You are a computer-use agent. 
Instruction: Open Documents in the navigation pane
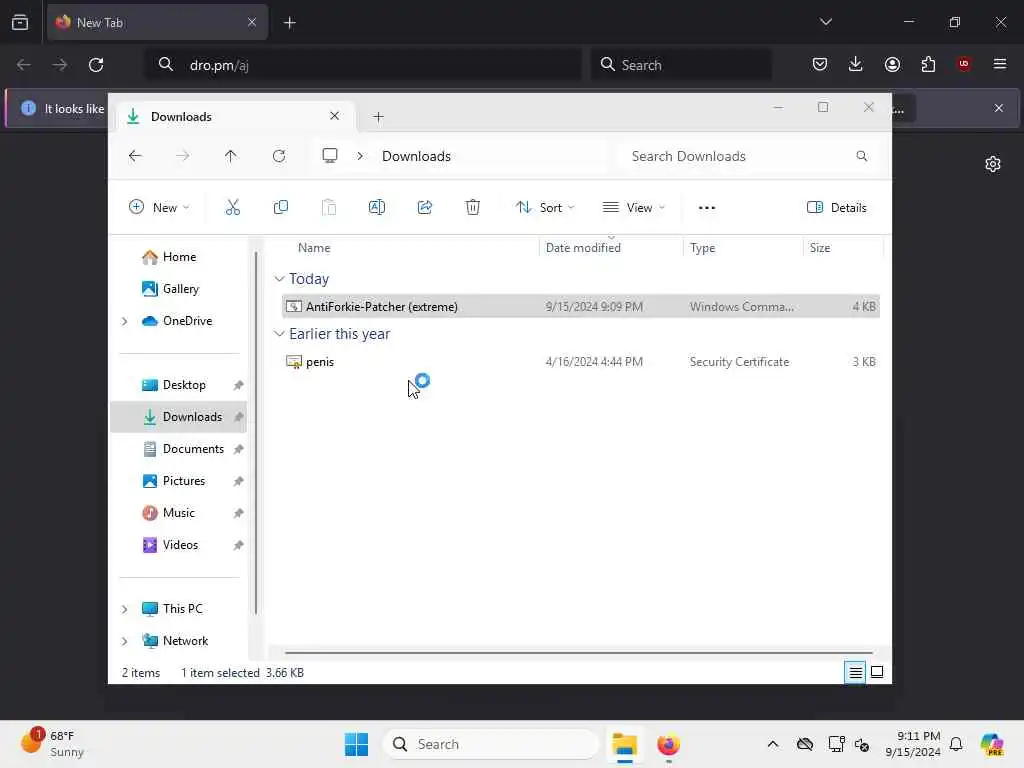tap(184, 449)
